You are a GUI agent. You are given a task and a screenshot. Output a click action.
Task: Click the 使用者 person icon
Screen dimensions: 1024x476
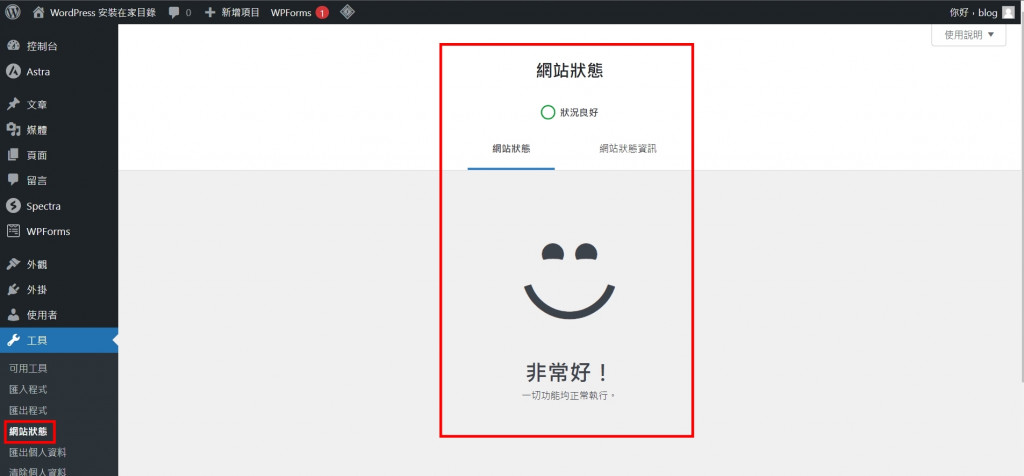[13, 315]
